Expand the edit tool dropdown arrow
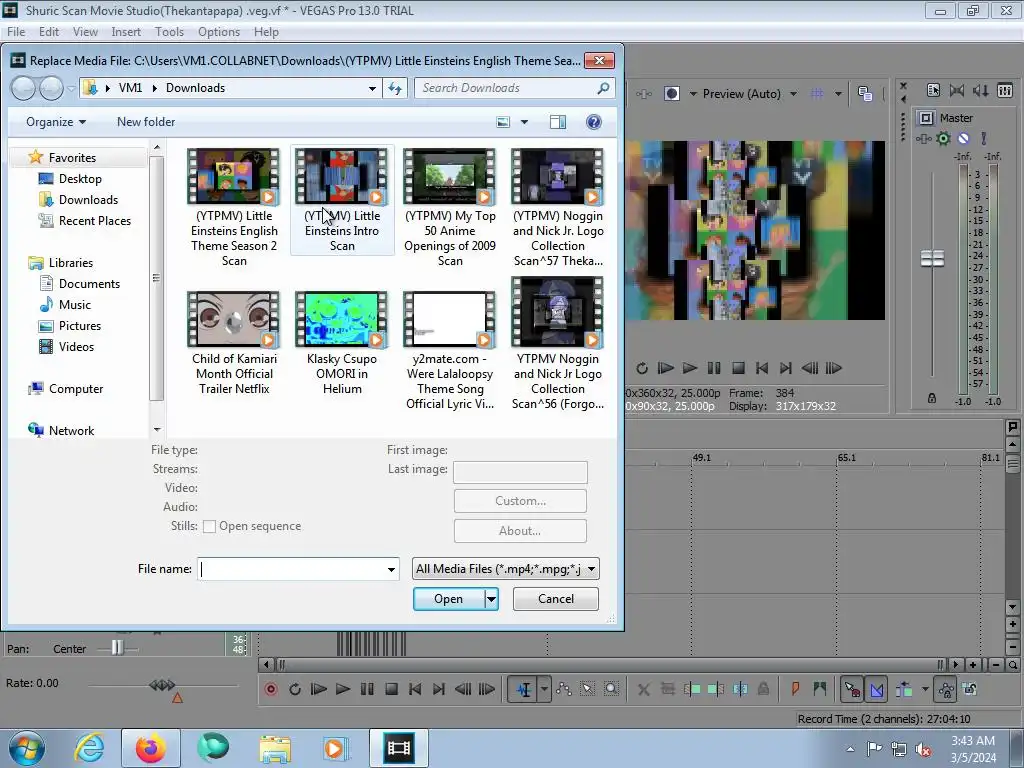1024x768 pixels. tap(544, 689)
